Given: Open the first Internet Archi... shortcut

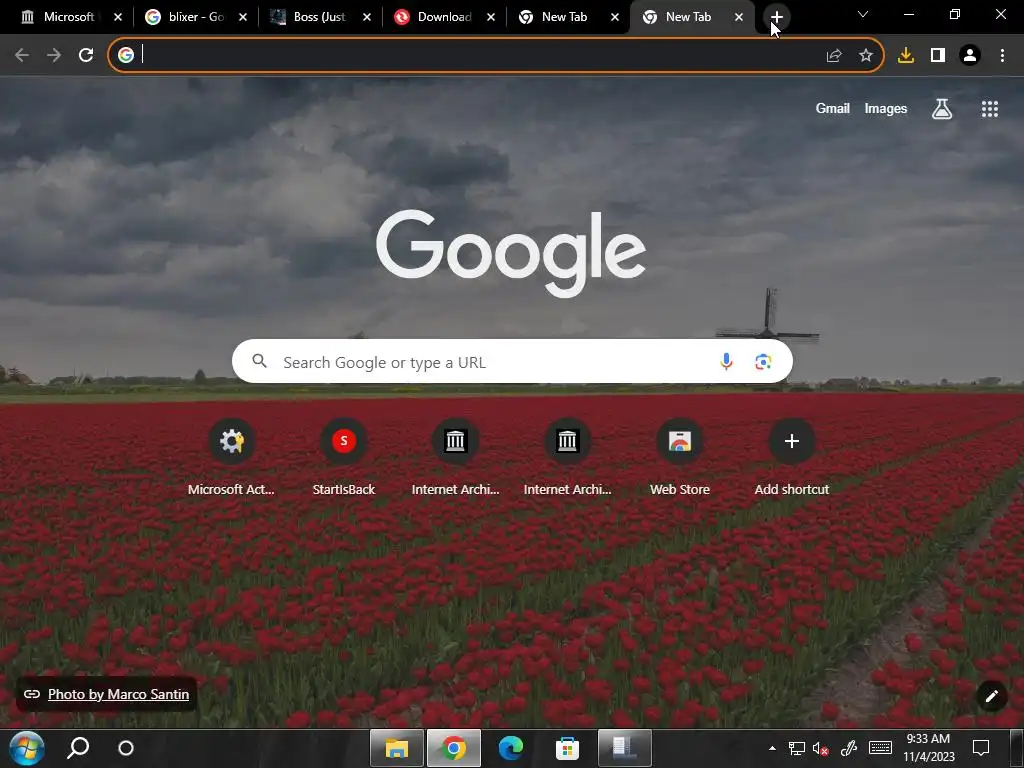Looking at the screenshot, I should click(x=455, y=457).
